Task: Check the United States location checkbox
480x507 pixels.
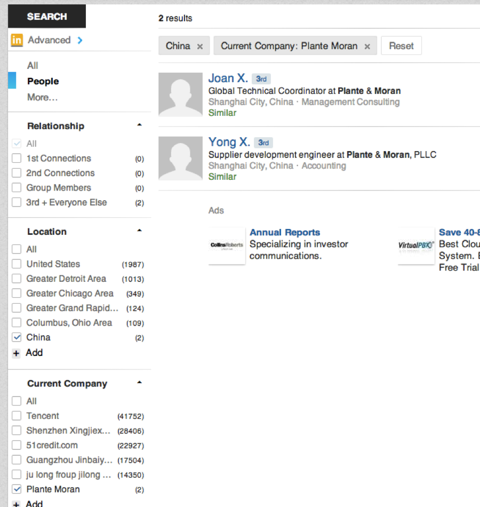Action: point(16,264)
